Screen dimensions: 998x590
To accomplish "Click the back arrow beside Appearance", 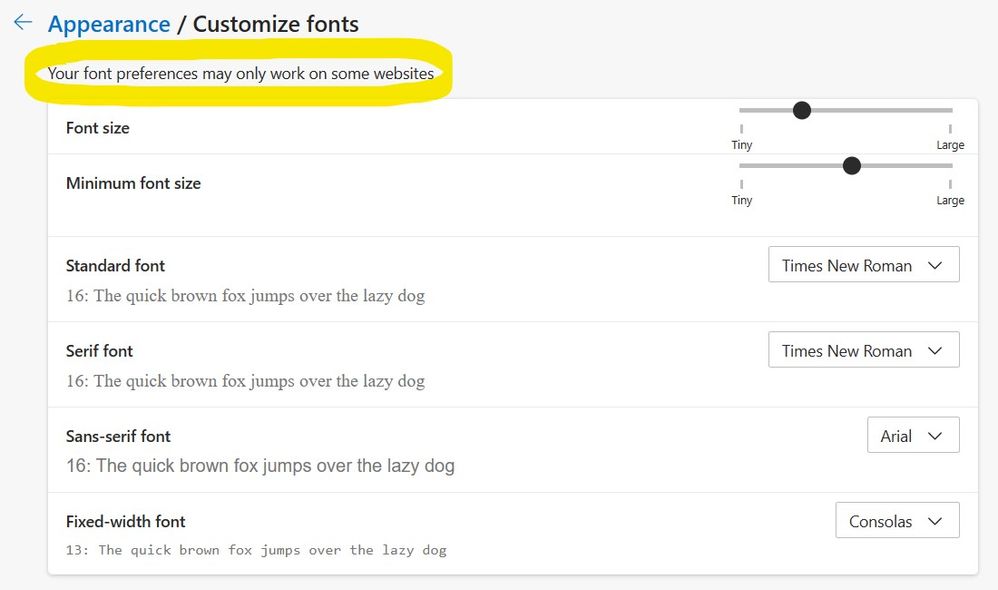I will pos(23,23).
